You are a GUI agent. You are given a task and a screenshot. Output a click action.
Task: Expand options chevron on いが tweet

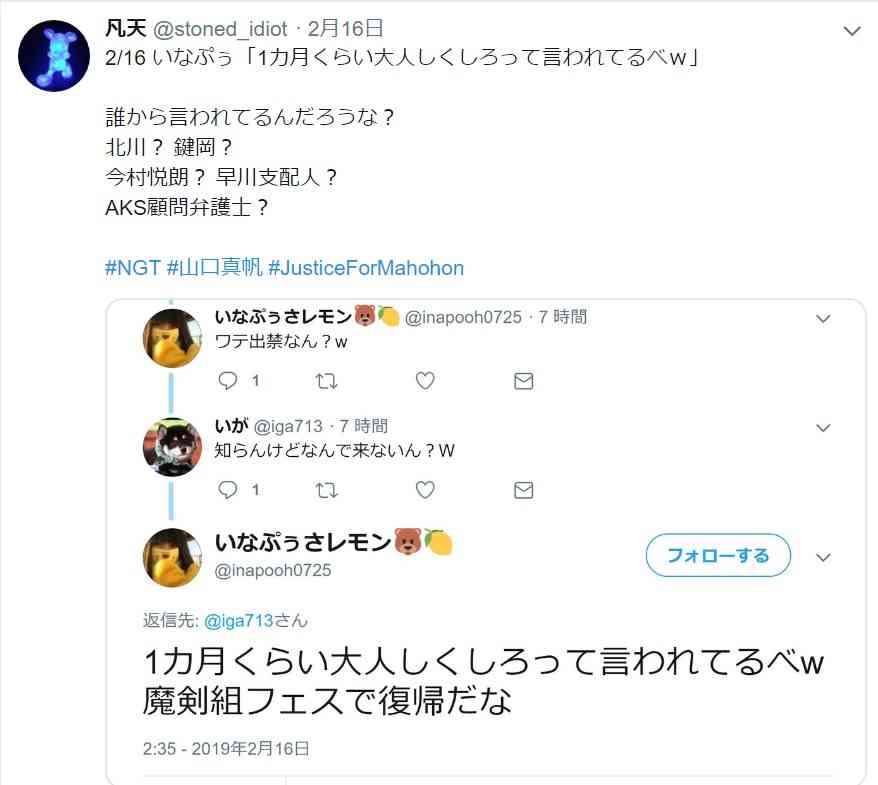click(823, 428)
